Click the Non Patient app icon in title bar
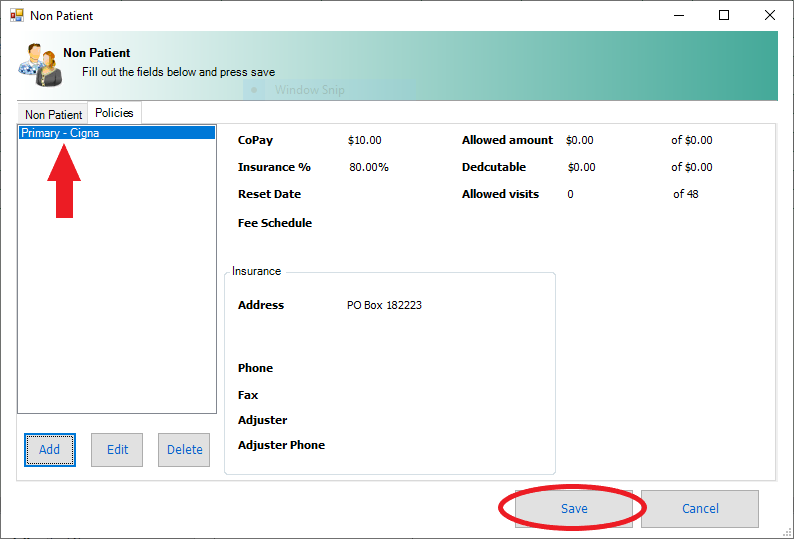 (x=17, y=15)
